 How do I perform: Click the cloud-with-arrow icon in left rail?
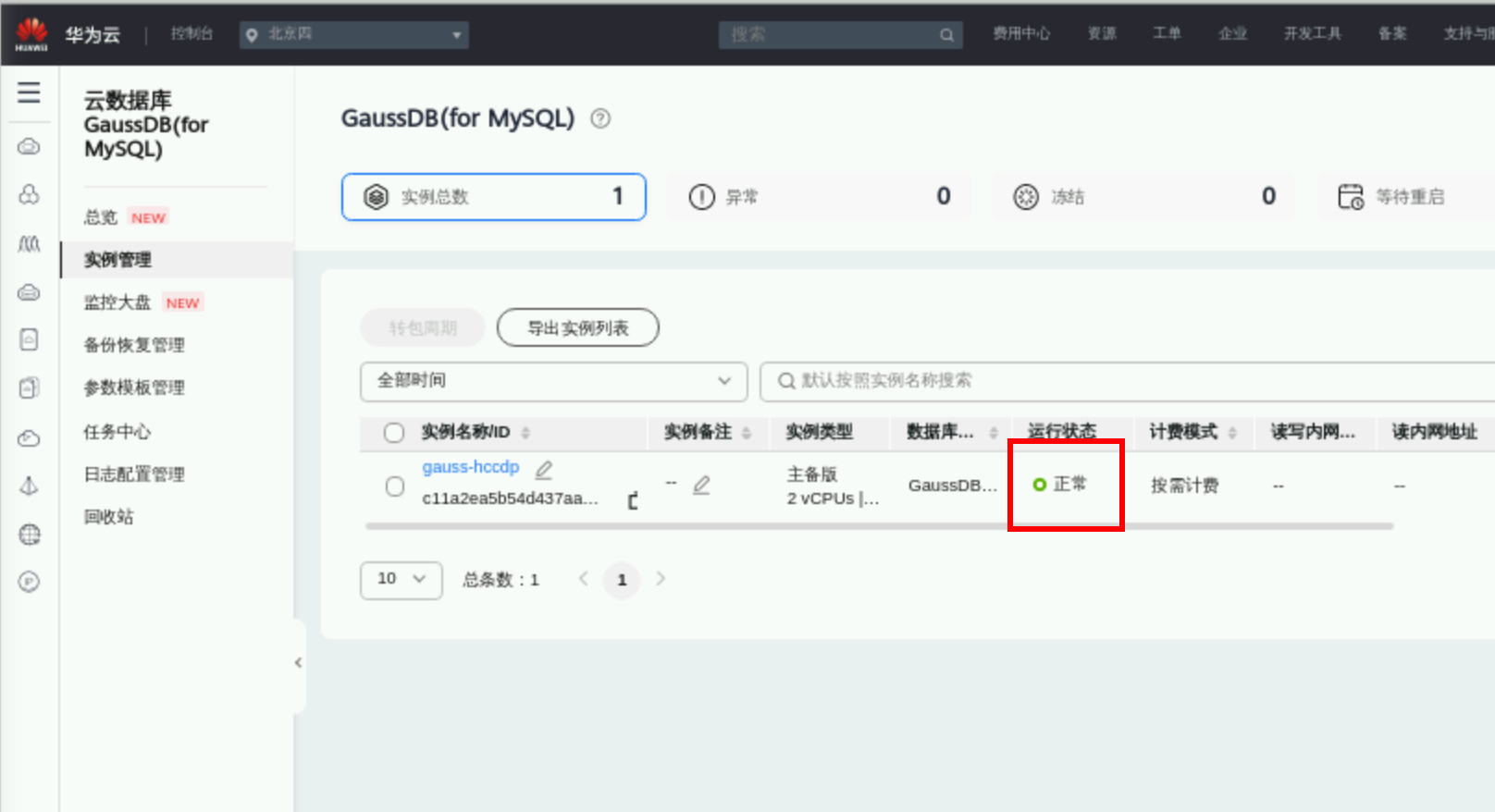point(29,437)
